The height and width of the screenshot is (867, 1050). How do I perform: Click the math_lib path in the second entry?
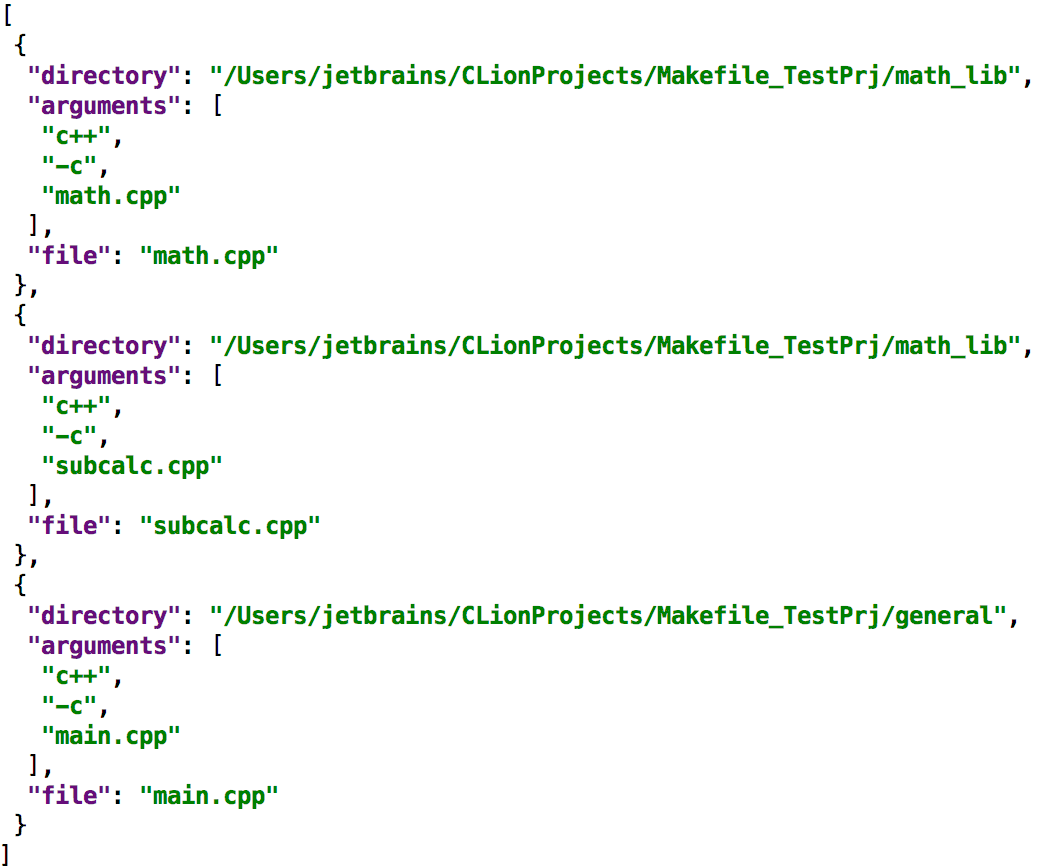point(615,345)
